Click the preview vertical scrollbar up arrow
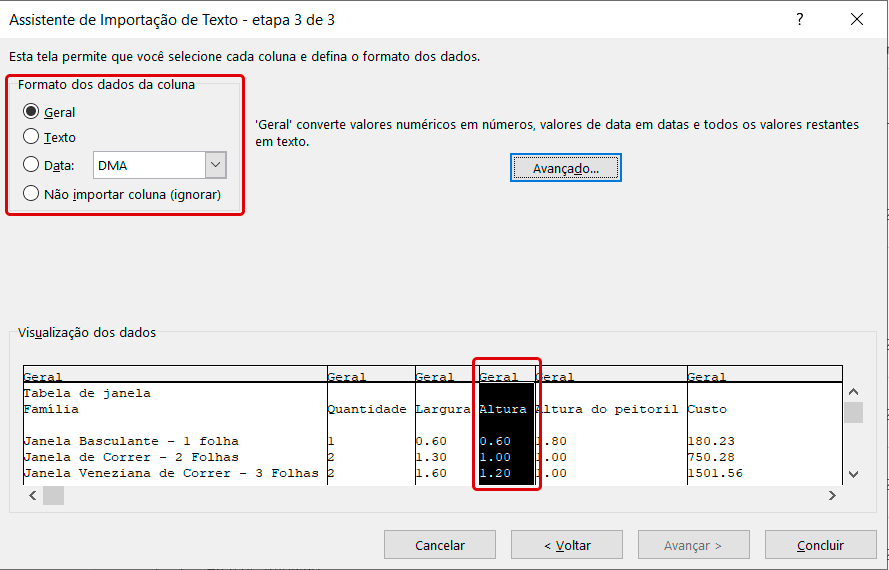Image resolution: width=889 pixels, height=570 pixels. pos(852,391)
